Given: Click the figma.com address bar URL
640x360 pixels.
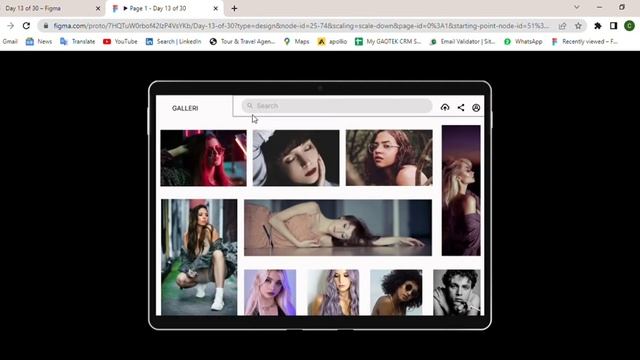Looking at the screenshot, I should point(301,26).
